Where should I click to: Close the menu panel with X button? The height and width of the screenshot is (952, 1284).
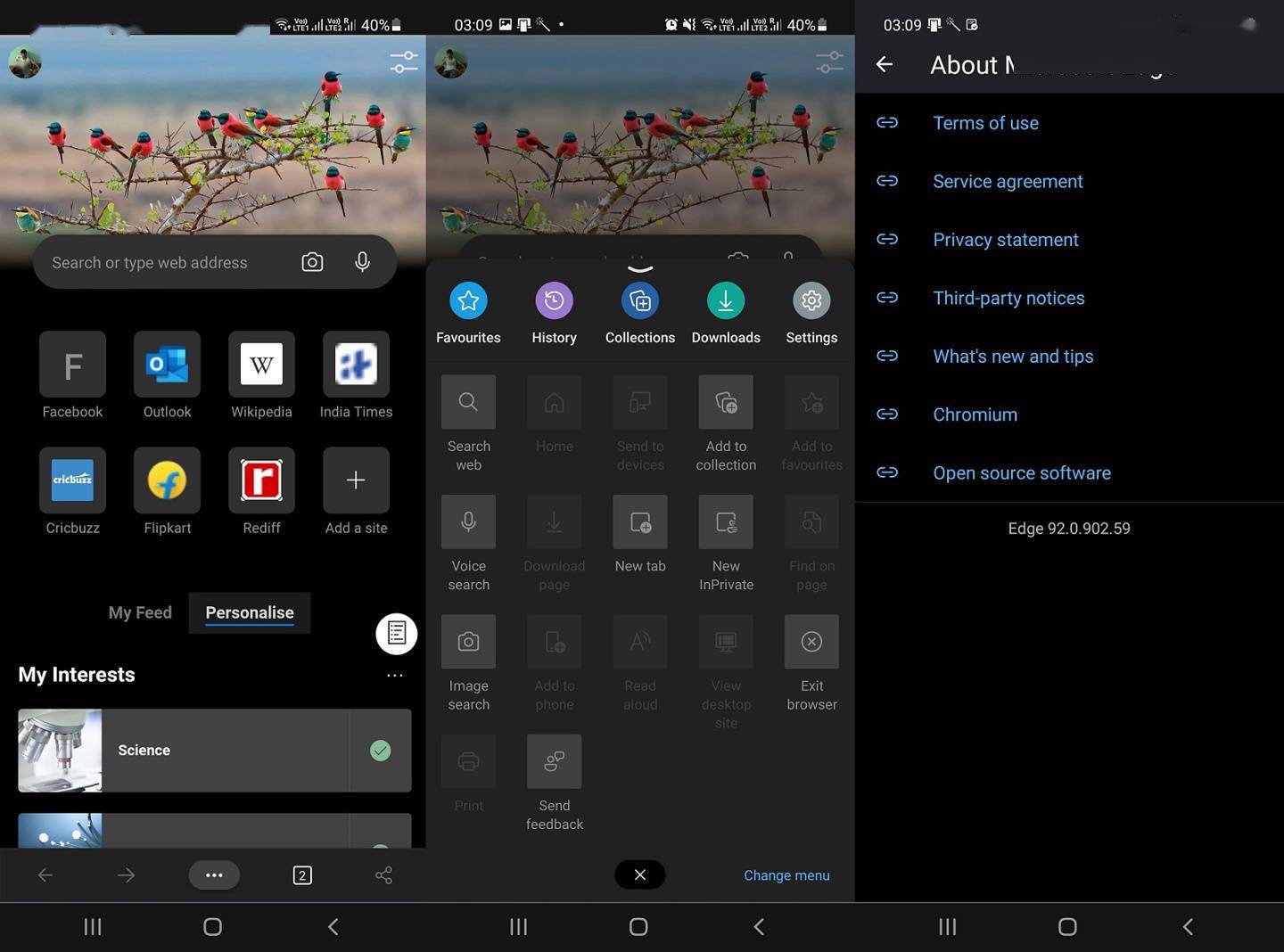coord(639,874)
